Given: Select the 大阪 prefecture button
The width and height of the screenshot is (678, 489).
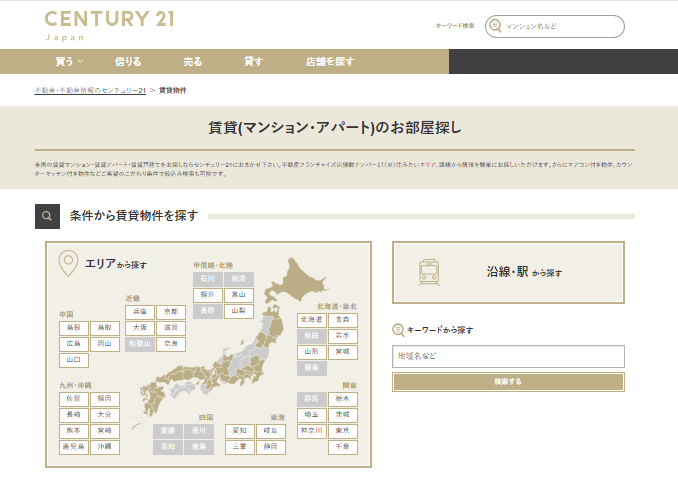Looking at the screenshot, I should [x=141, y=327].
